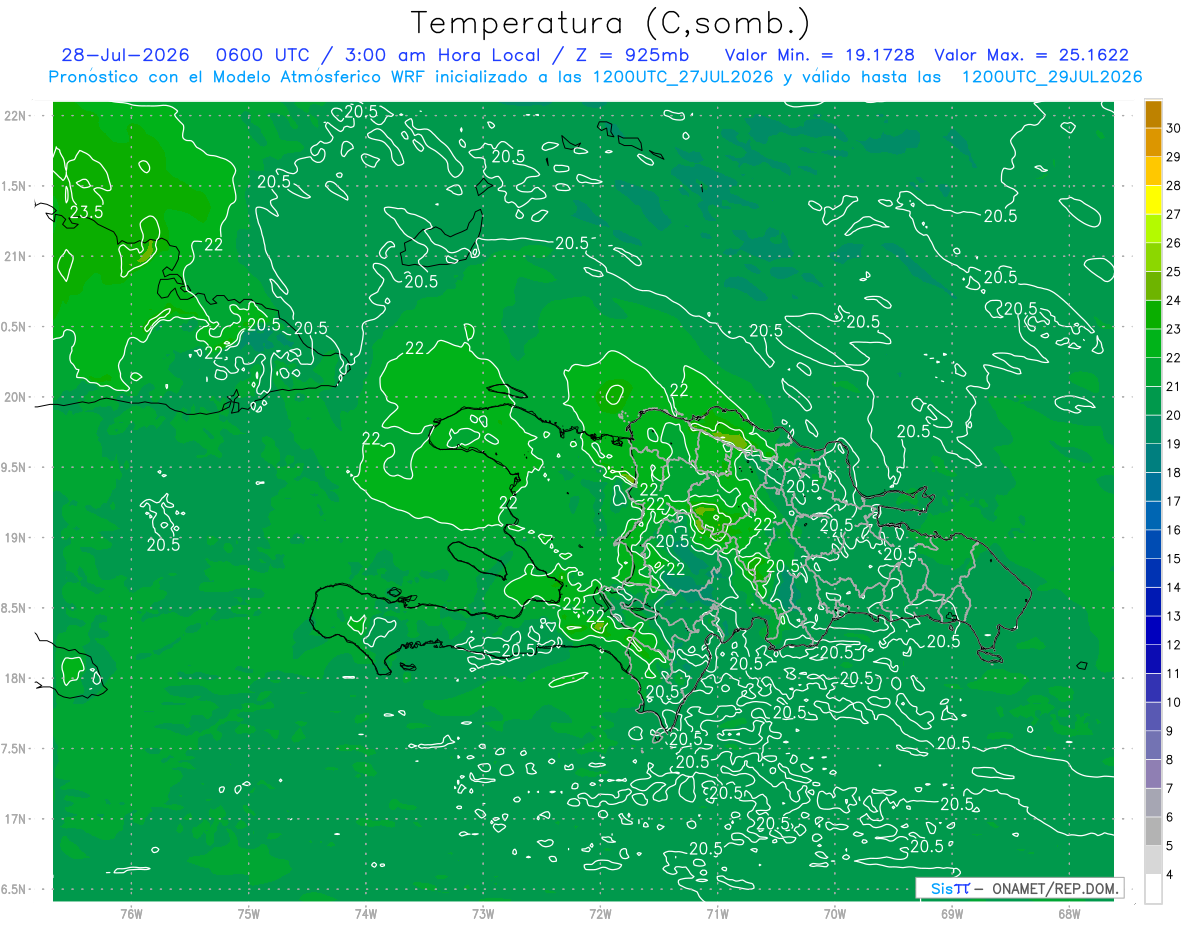Click legend value "6"

pyautogui.click(x=1171, y=817)
